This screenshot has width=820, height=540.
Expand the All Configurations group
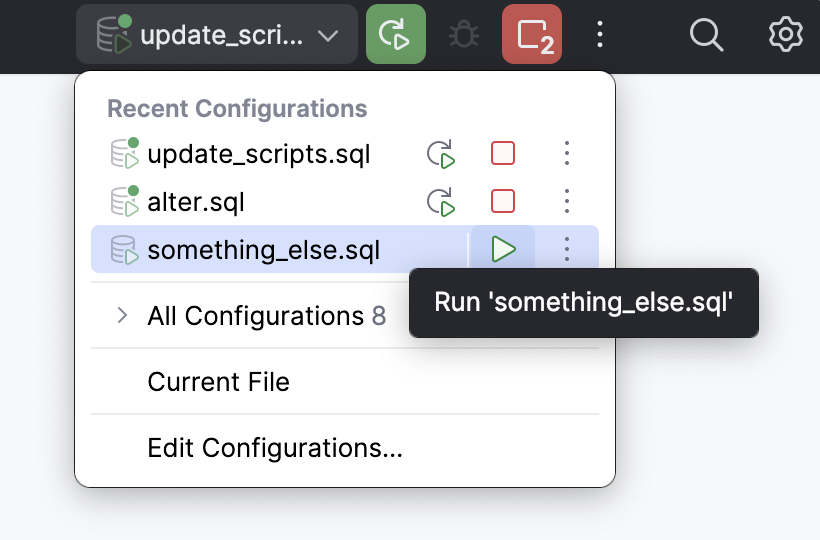pos(123,316)
